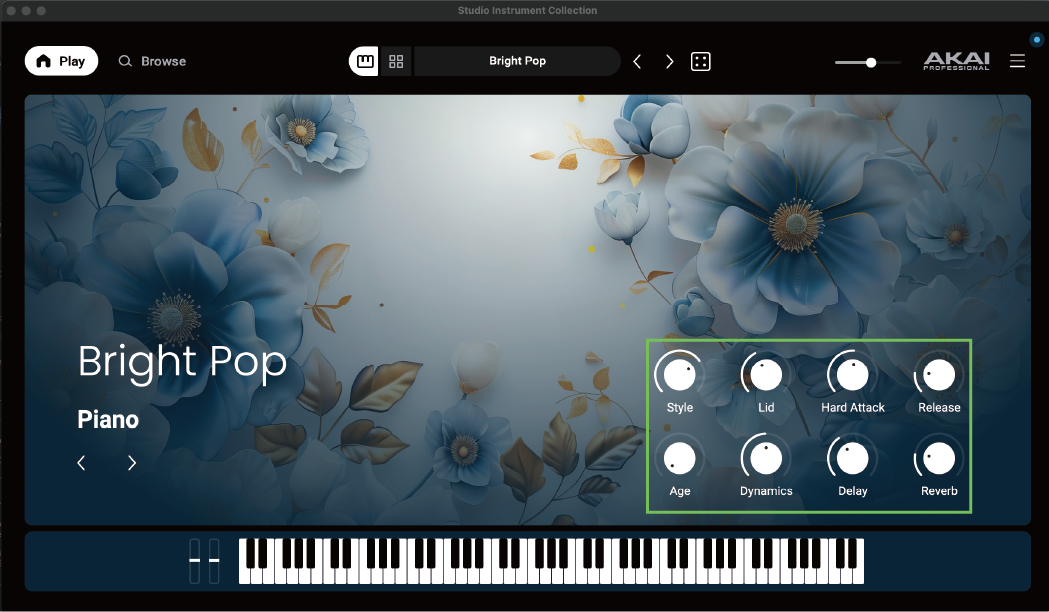Screen dimensions: 1049x612
Task: Go to previous preset arrow in top bar
Action: [x=637, y=61]
